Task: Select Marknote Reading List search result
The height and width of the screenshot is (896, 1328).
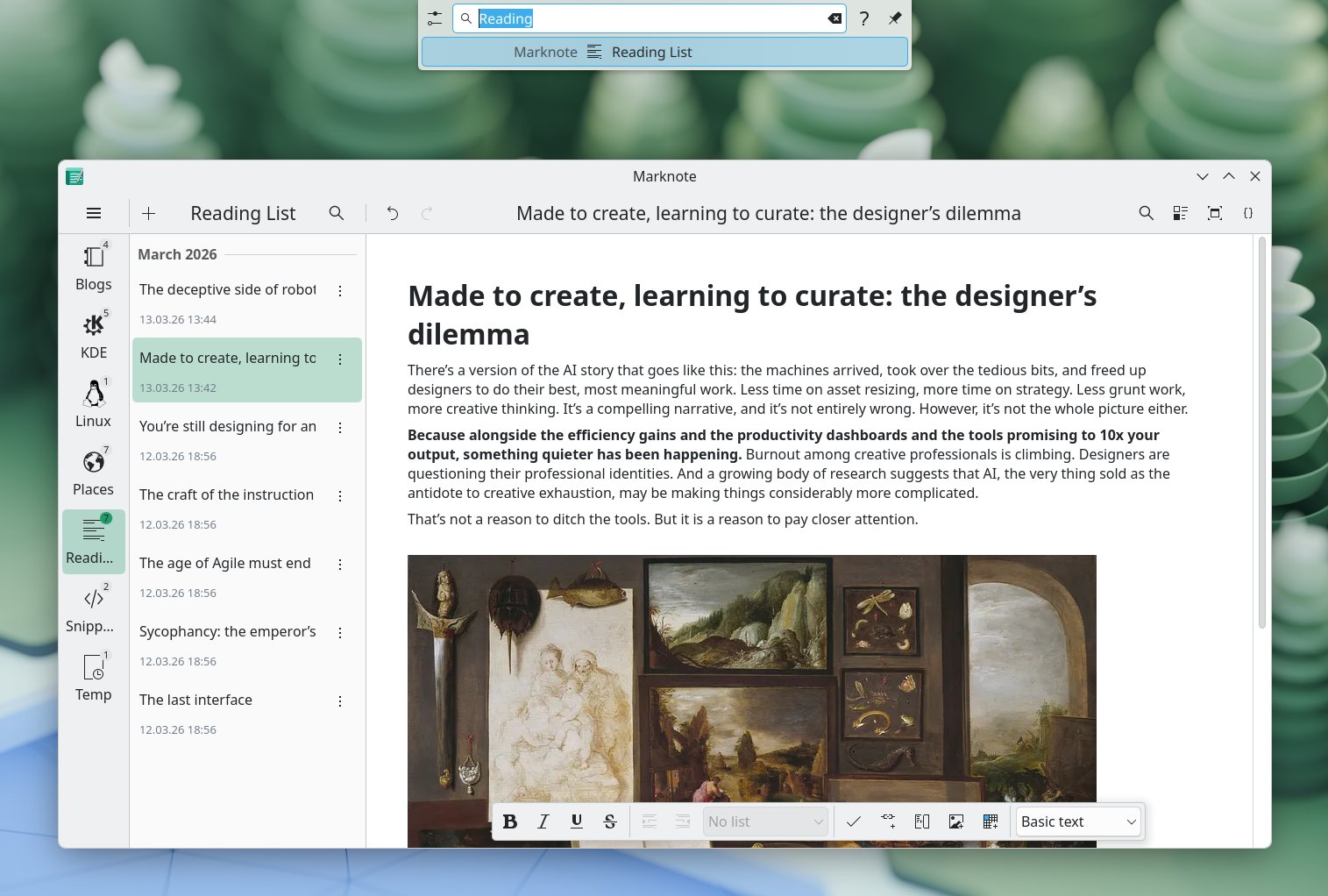Action: 664,53
